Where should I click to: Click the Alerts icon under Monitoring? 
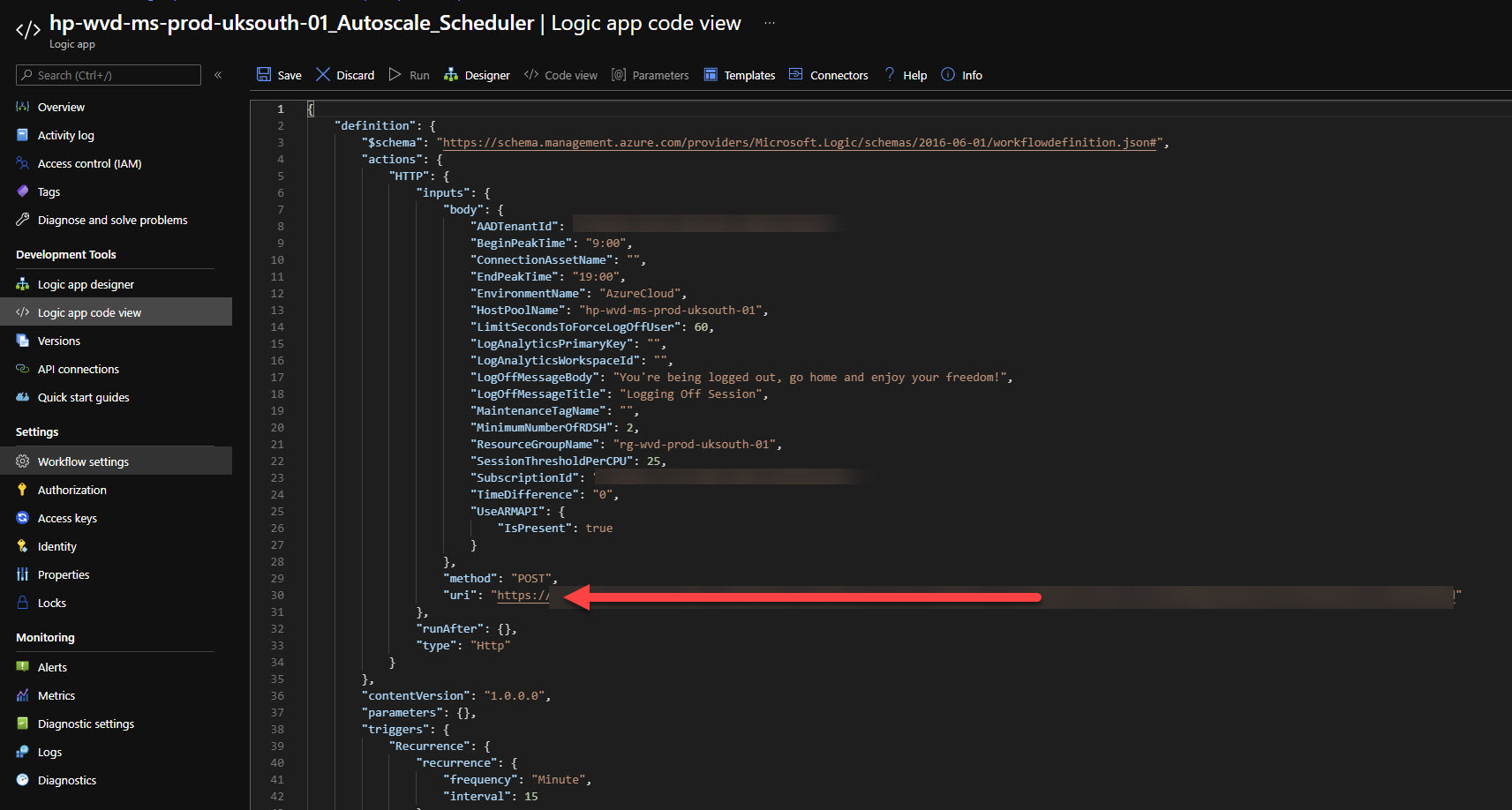(23, 667)
